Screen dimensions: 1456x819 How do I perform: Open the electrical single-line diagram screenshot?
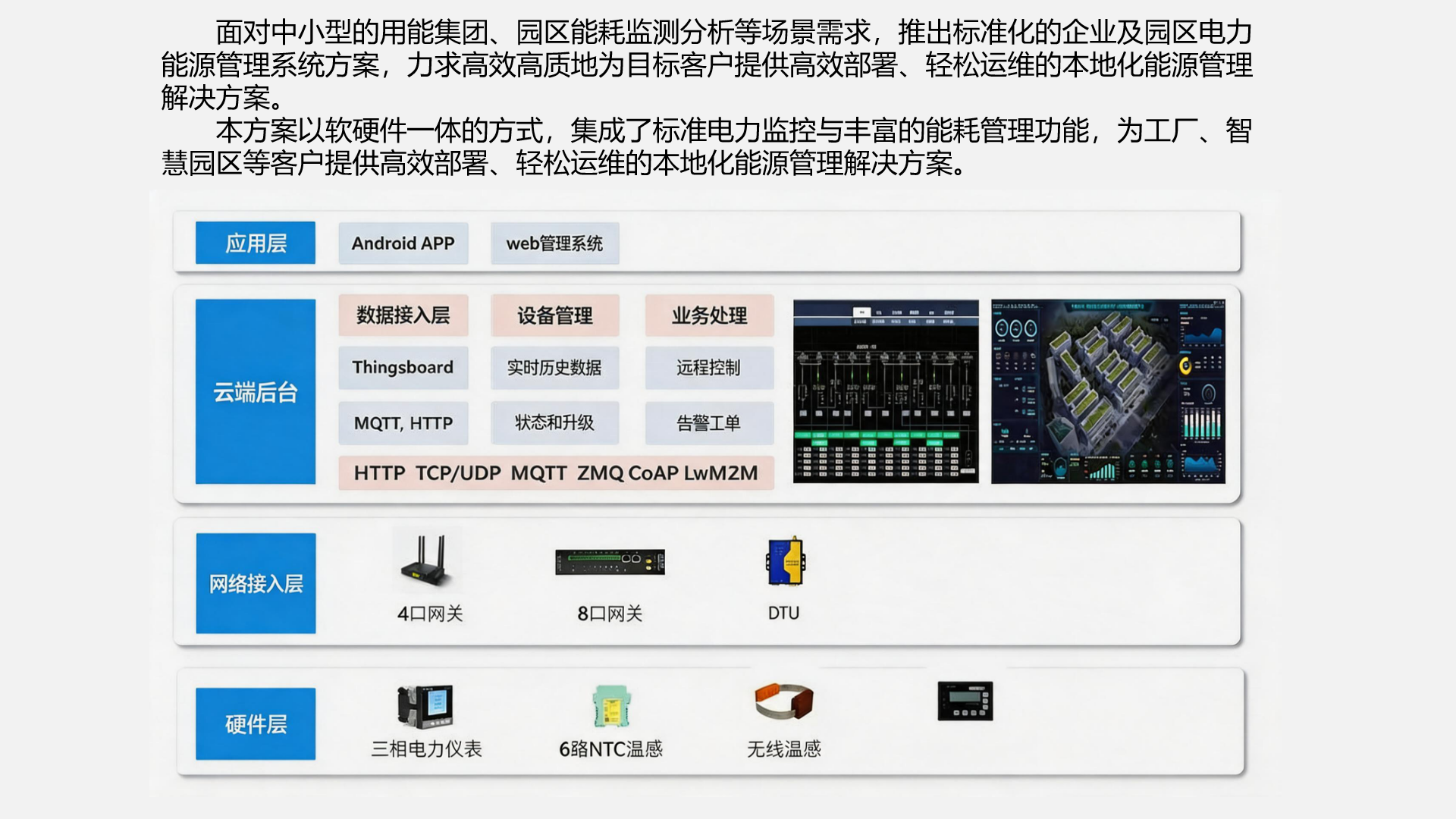tap(886, 391)
